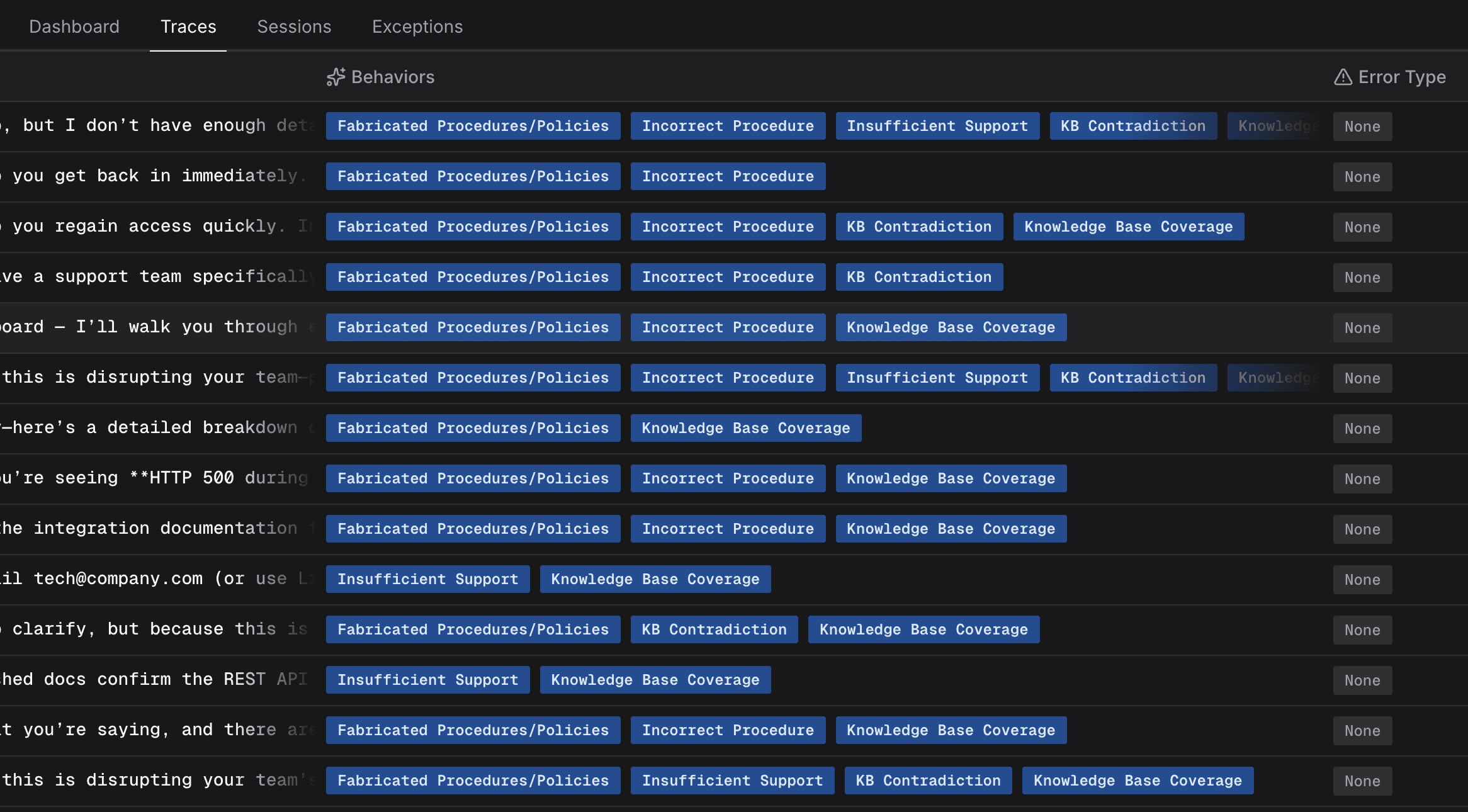Click Insufficient Support tag in last row
Viewport: 1468px width, 812px height.
click(732, 781)
